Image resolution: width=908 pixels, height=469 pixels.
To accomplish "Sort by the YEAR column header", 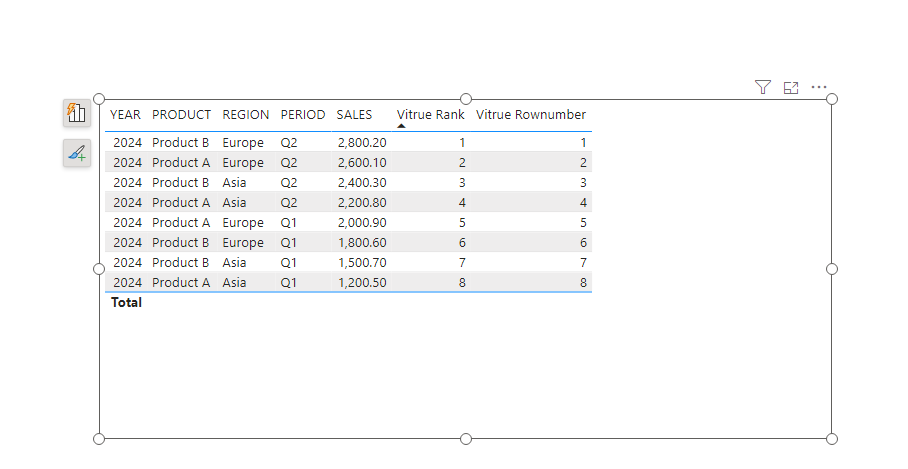I will pos(125,115).
